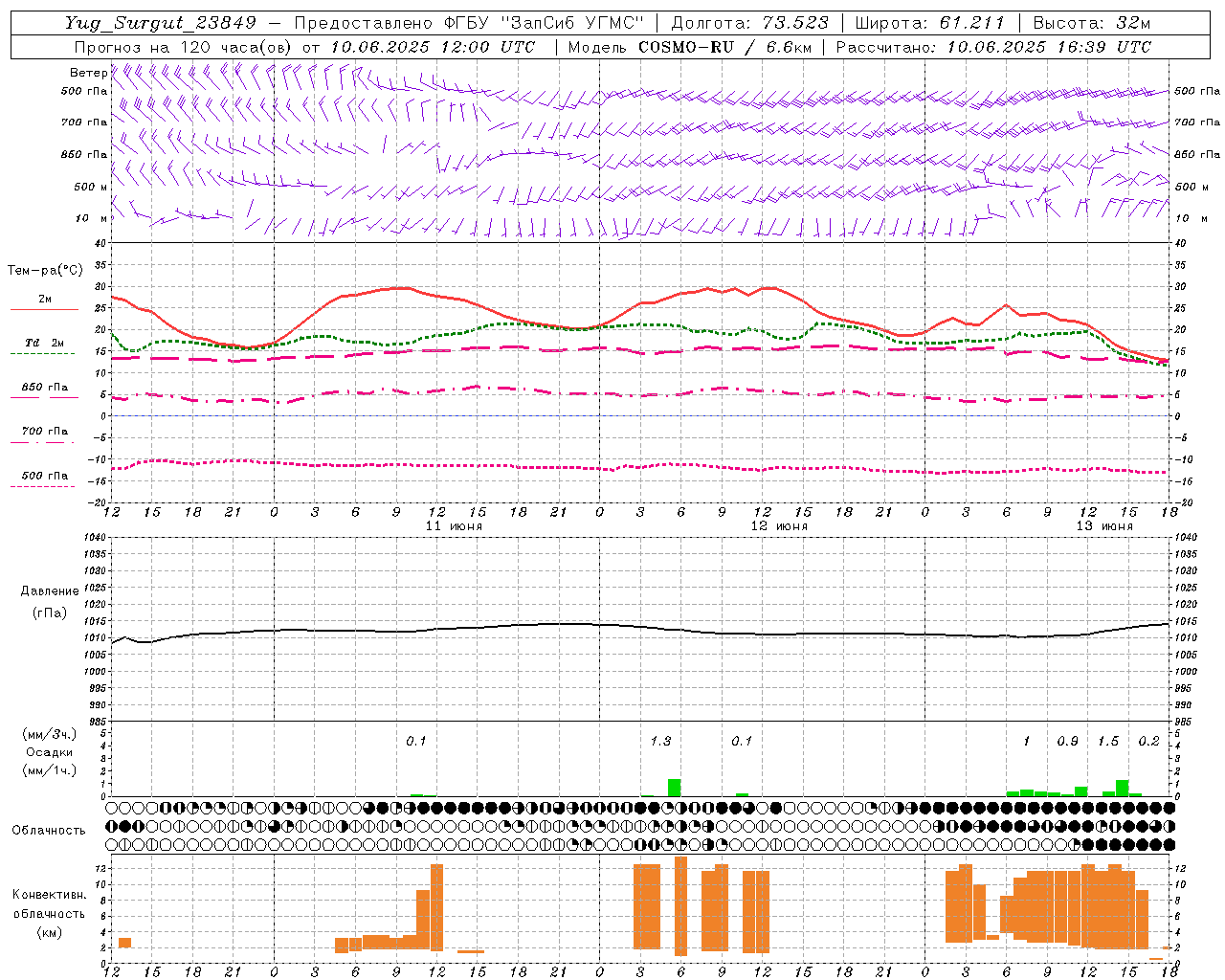
Task: Click the forecast start time 10.06.2025 12:00 UTC
Action: click(x=433, y=47)
